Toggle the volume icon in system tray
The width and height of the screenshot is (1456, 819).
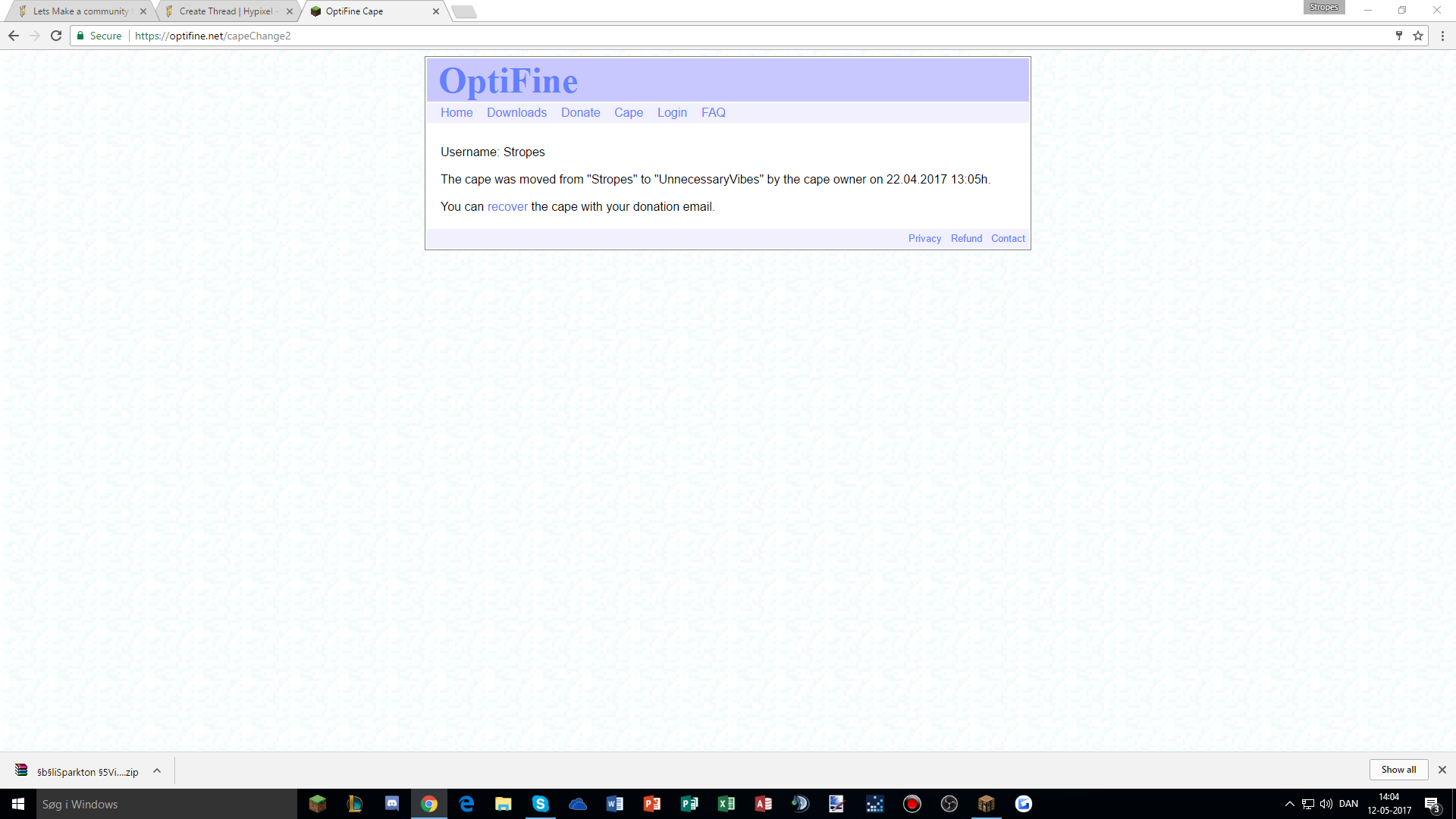click(1326, 804)
